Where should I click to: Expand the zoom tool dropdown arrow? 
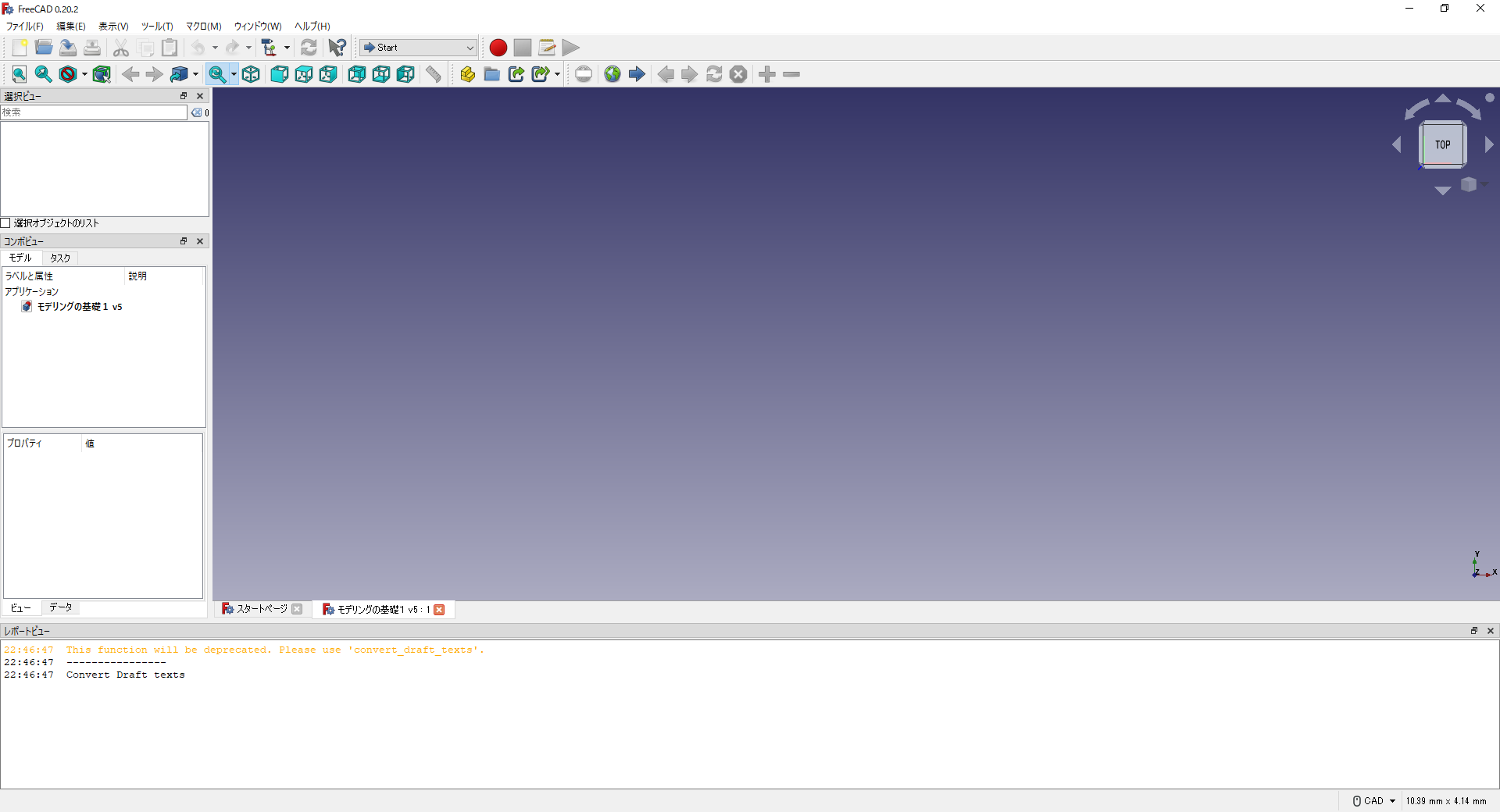point(234,74)
